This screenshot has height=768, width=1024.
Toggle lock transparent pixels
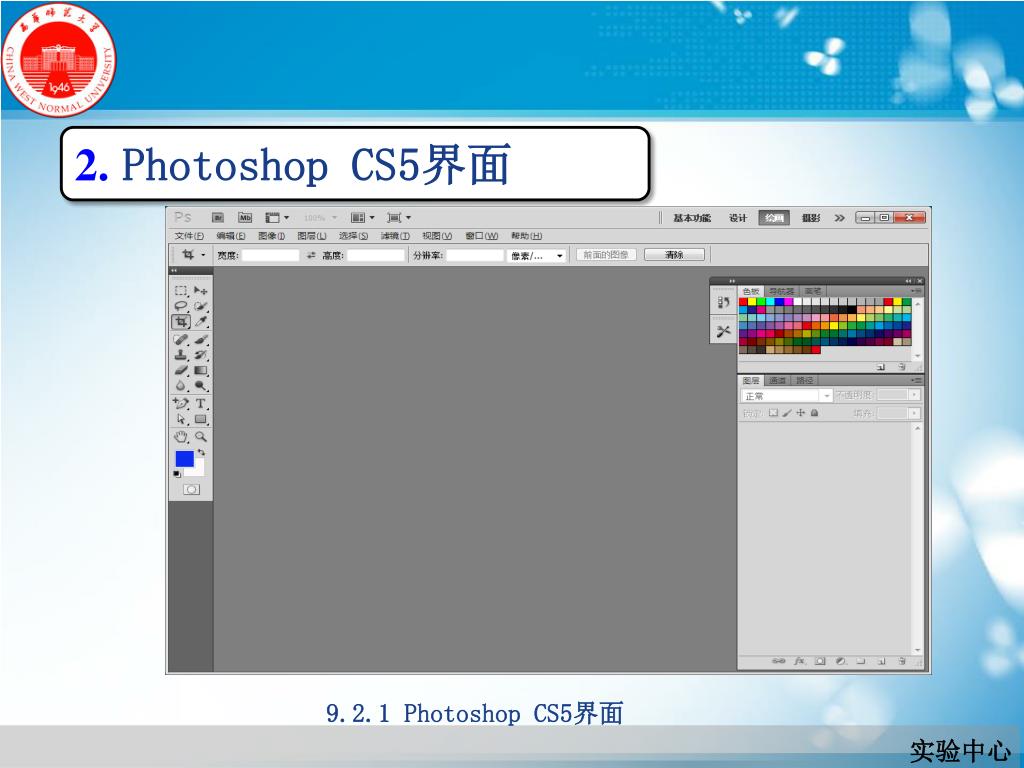773,413
